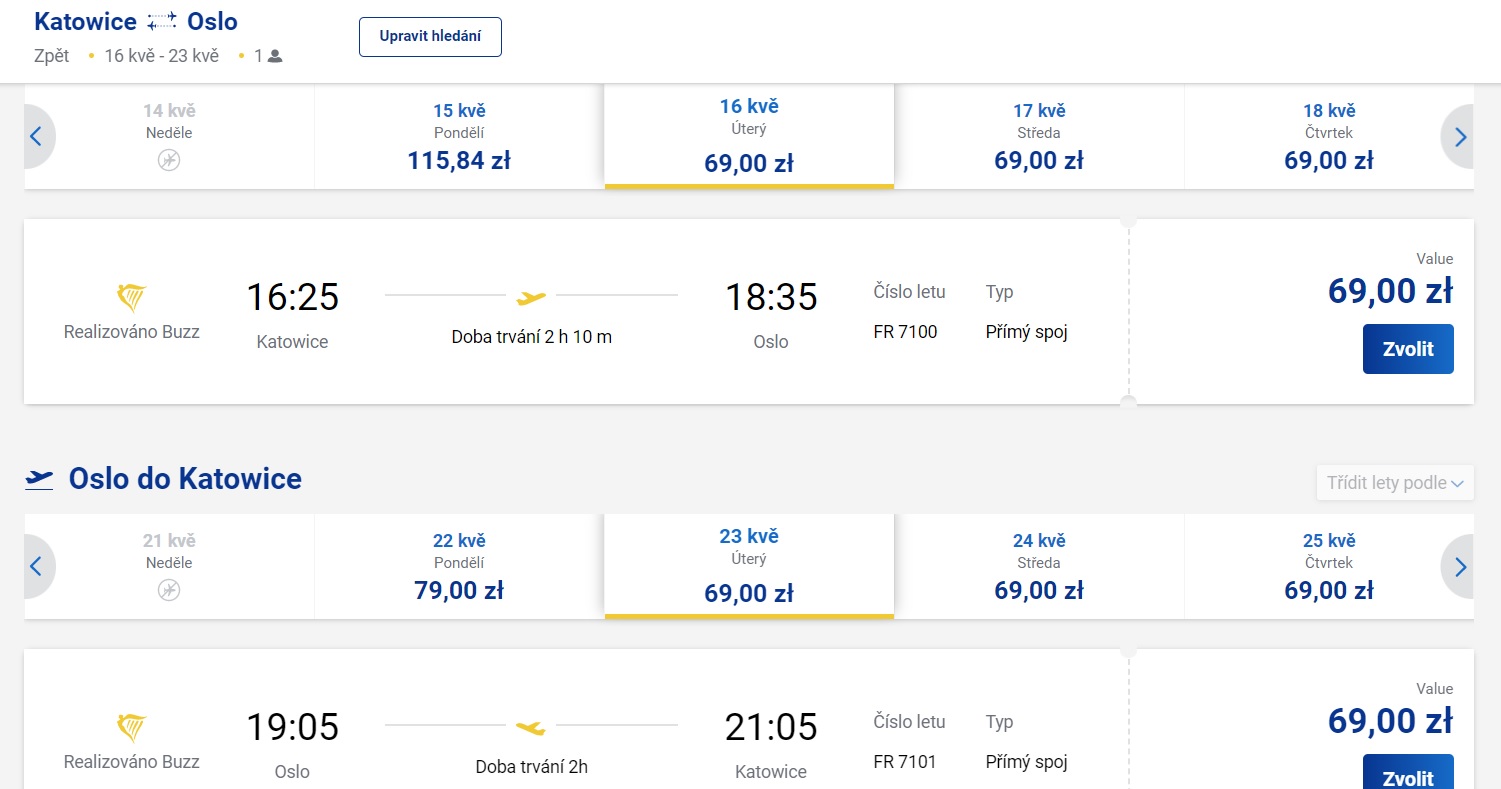1501x789 pixels.
Task: Click the Ryanair harp logo on flight FR 7100
Action: pos(132,297)
